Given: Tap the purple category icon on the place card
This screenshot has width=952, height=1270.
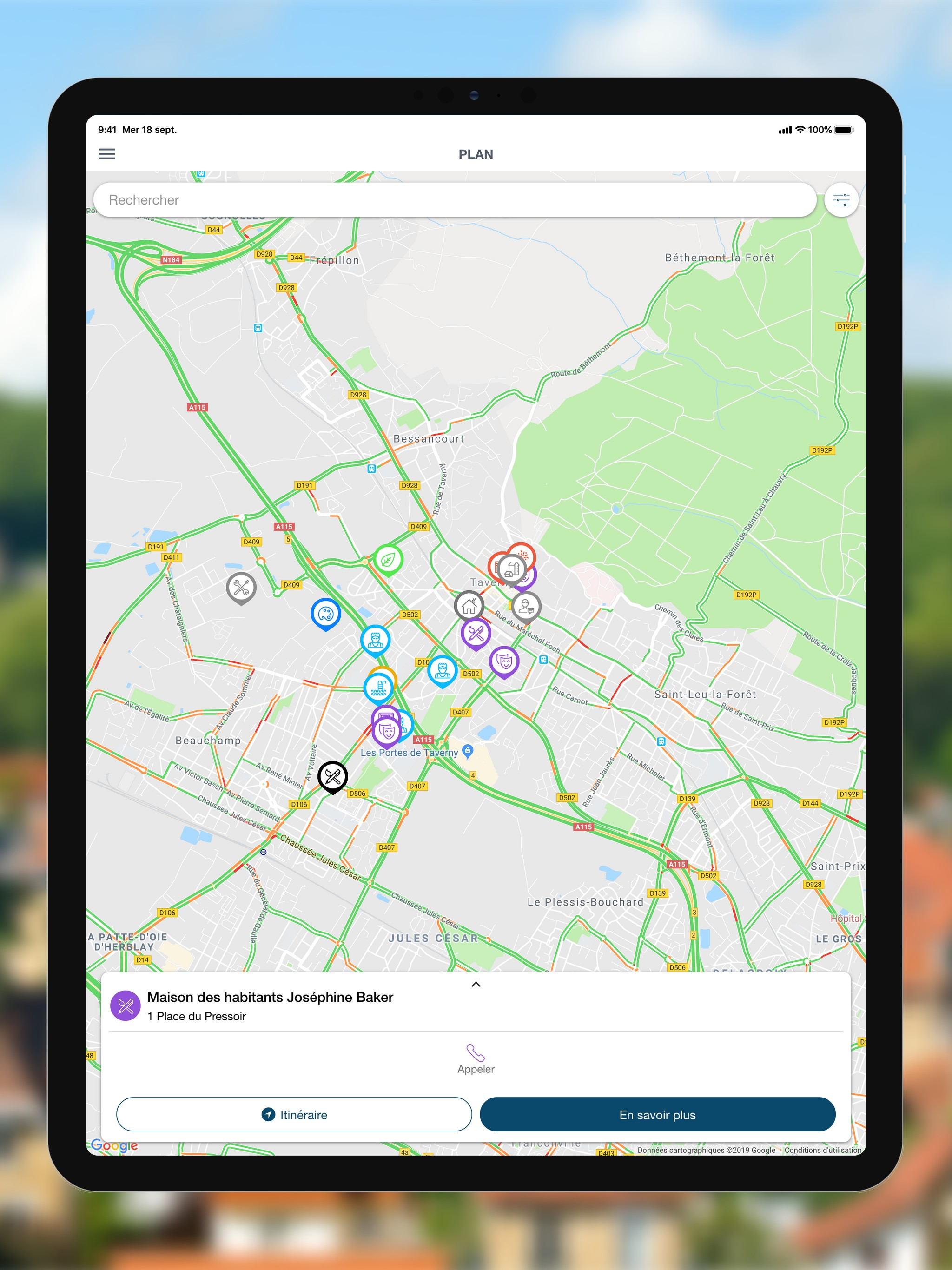Looking at the screenshot, I should click(125, 1005).
